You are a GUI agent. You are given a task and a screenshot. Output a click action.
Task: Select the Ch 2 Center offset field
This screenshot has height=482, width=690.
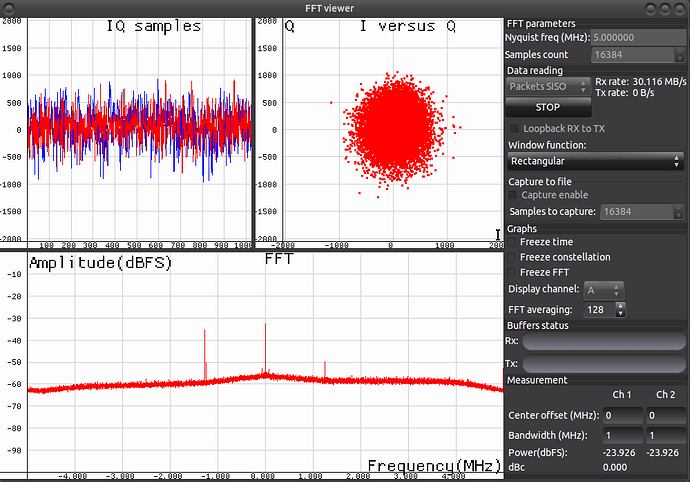pyautogui.click(x=667, y=415)
